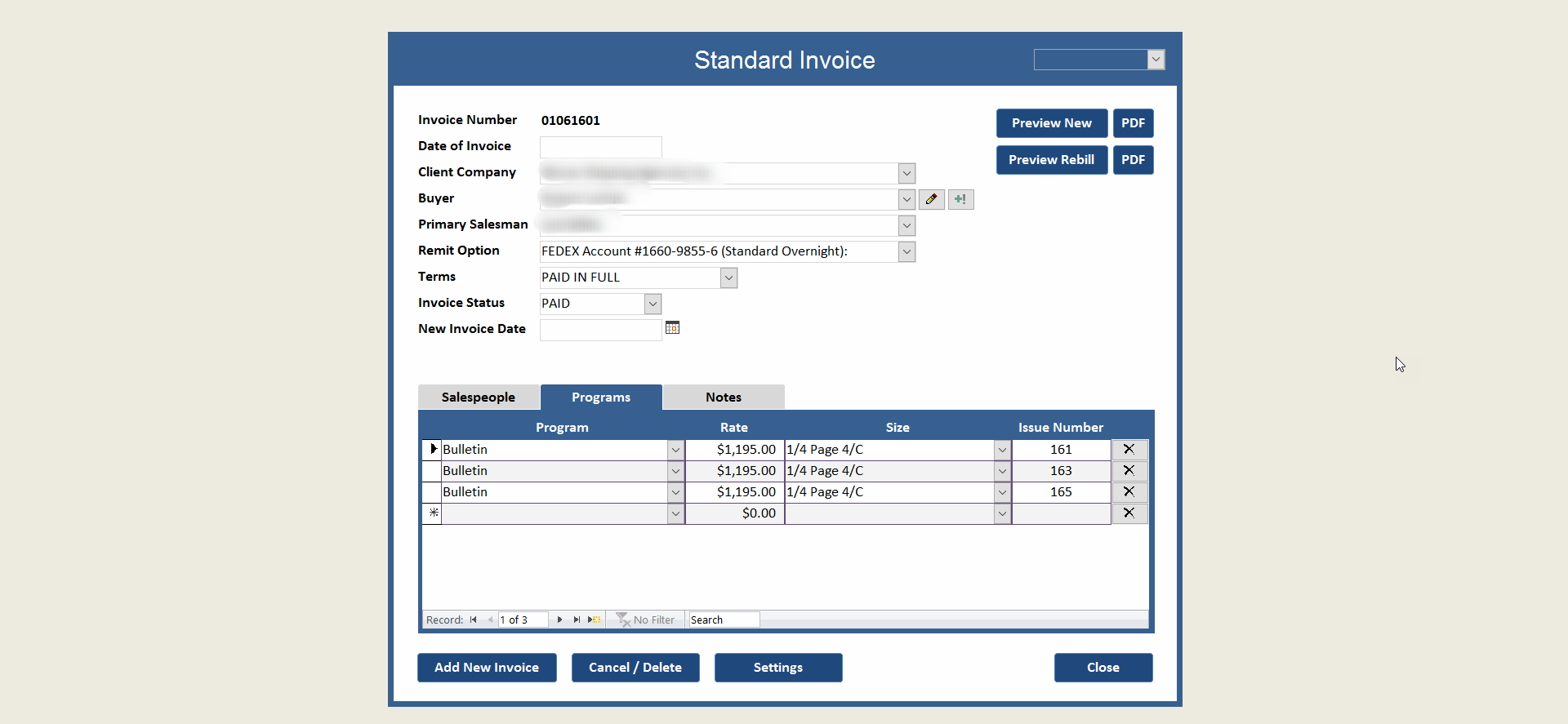Click the $0.00 rate cell
This screenshot has height=724, width=1568.
(x=735, y=513)
